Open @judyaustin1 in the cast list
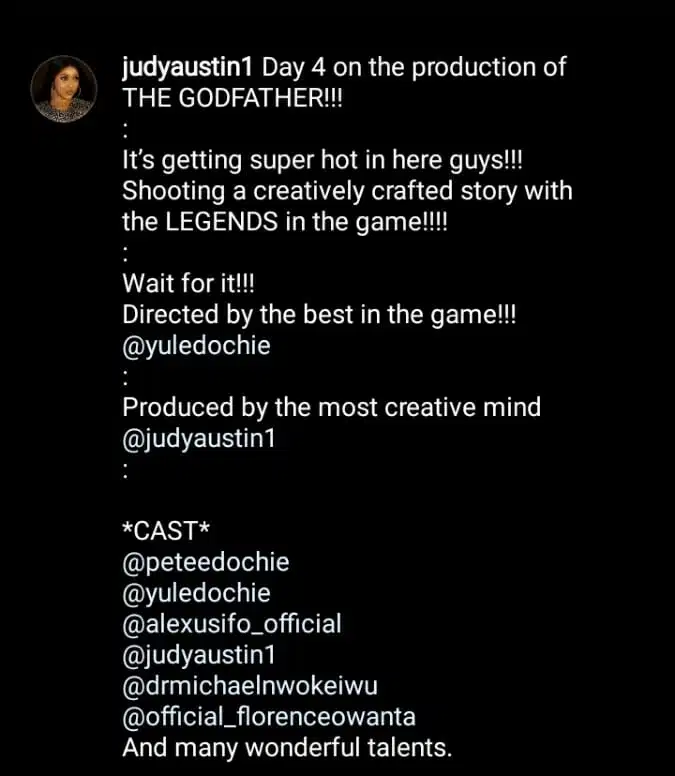The image size is (675, 776). pyautogui.click(x=198, y=655)
